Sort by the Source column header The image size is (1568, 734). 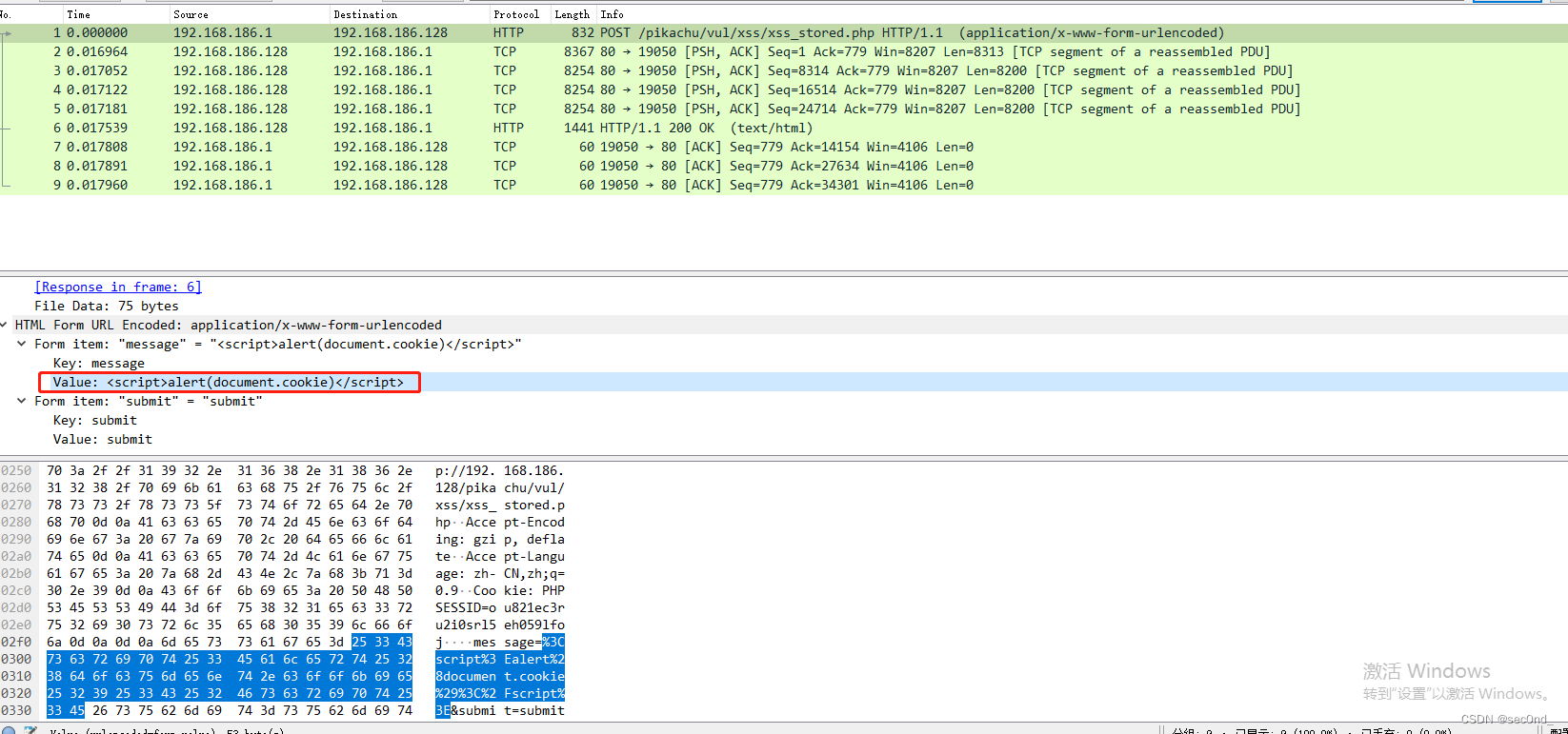click(191, 14)
